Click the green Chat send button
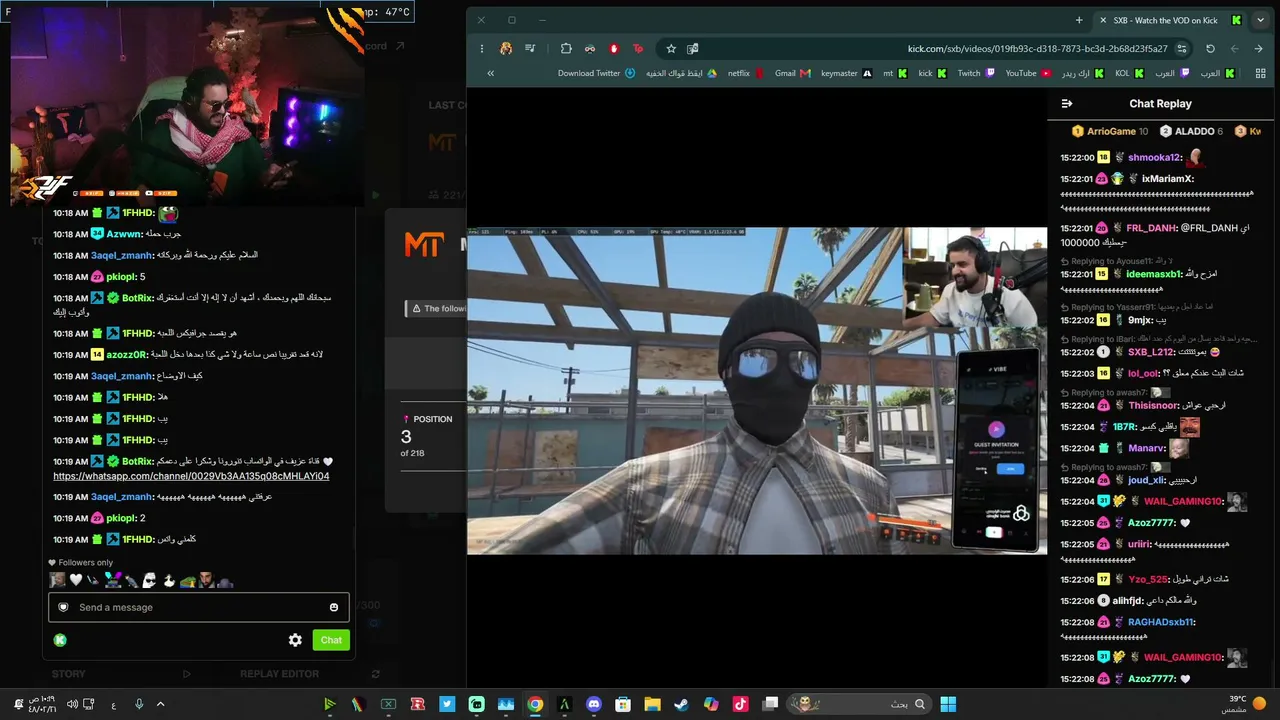 coord(331,640)
